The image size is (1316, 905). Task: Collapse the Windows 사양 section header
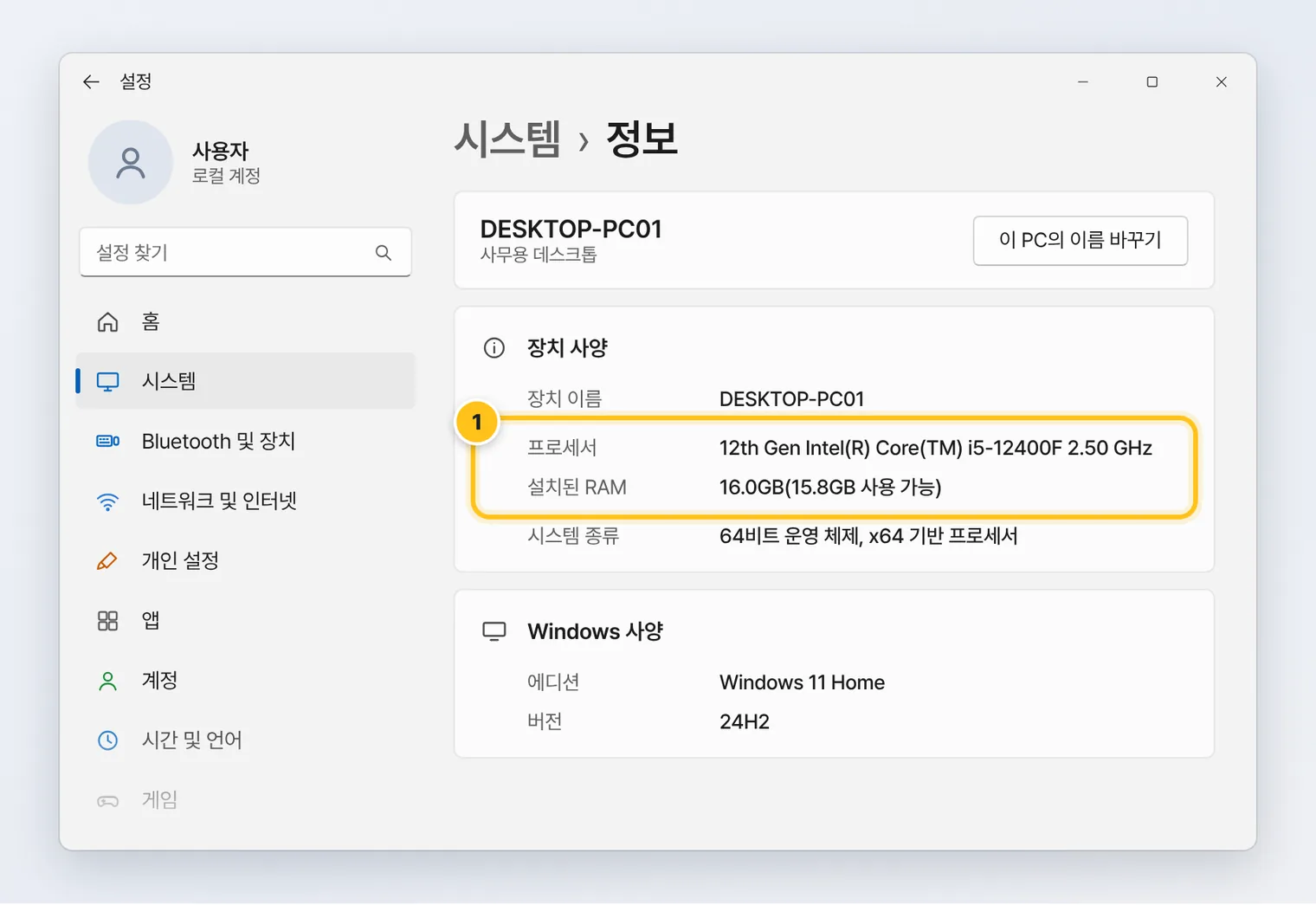[x=595, y=631]
